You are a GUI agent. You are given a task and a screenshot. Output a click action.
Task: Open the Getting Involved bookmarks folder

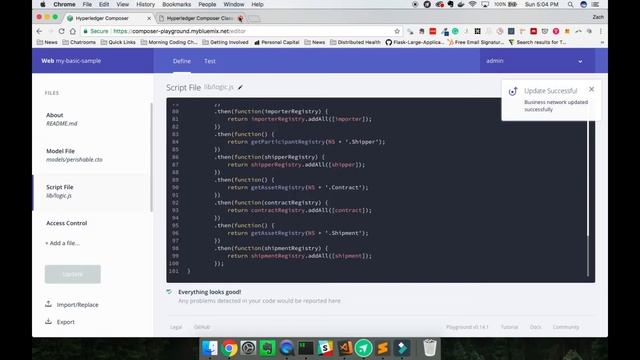pos(225,42)
